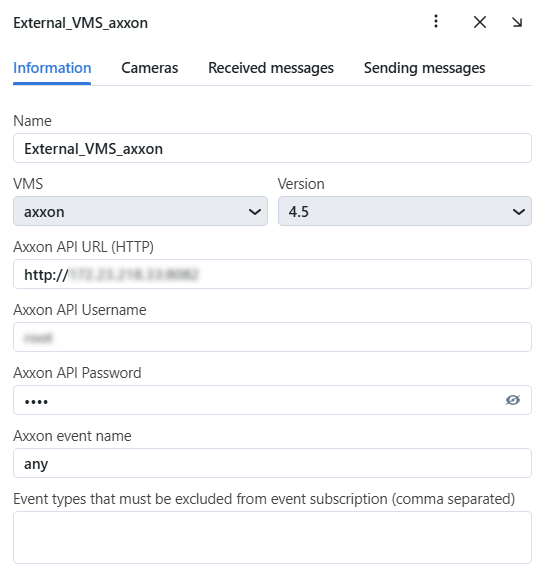Select the Information tab
The image size is (554, 581).
point(52,68)
